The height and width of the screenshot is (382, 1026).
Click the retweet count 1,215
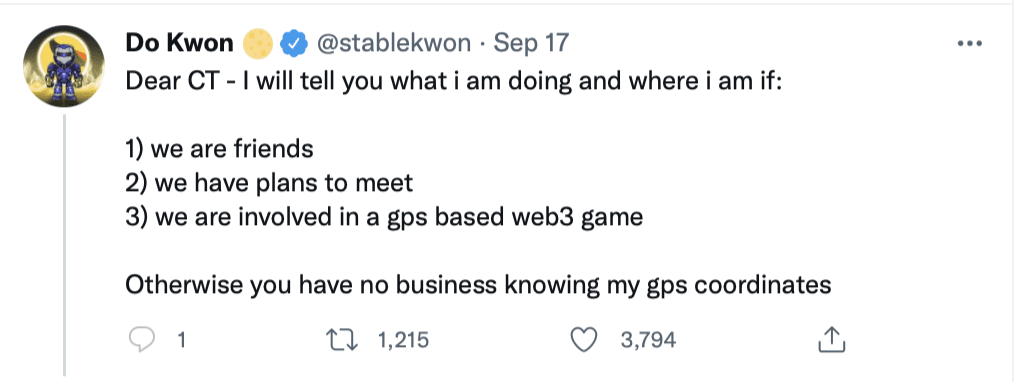point(403,340)
